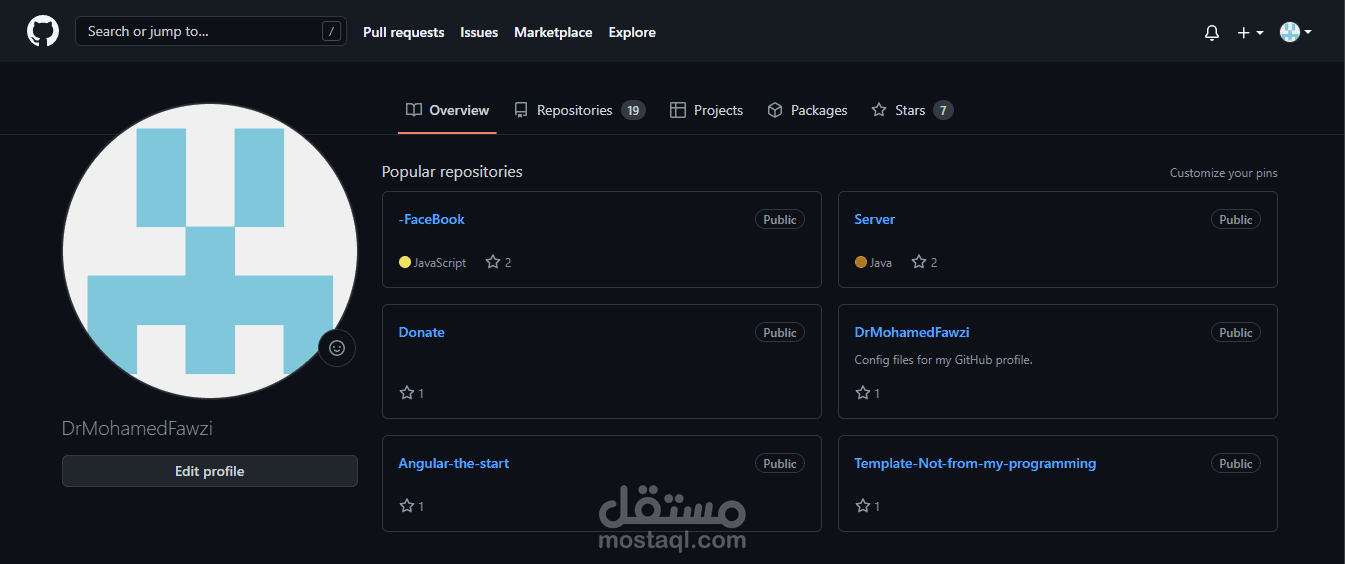Set status with the smiley icon
The width and height of the screenshot is (1345, 564).
[337, 348]
